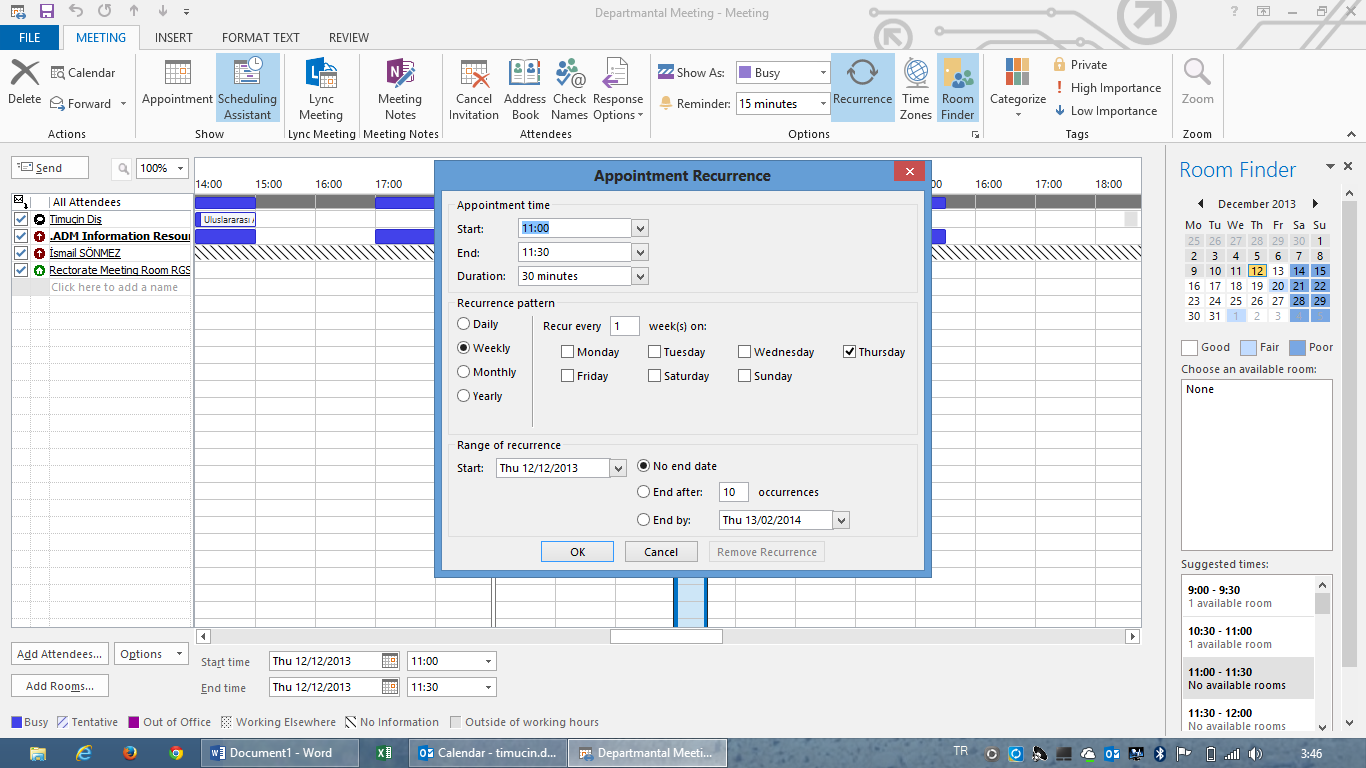
Task: Select the MEETING tab
Action: pos(101,37)
